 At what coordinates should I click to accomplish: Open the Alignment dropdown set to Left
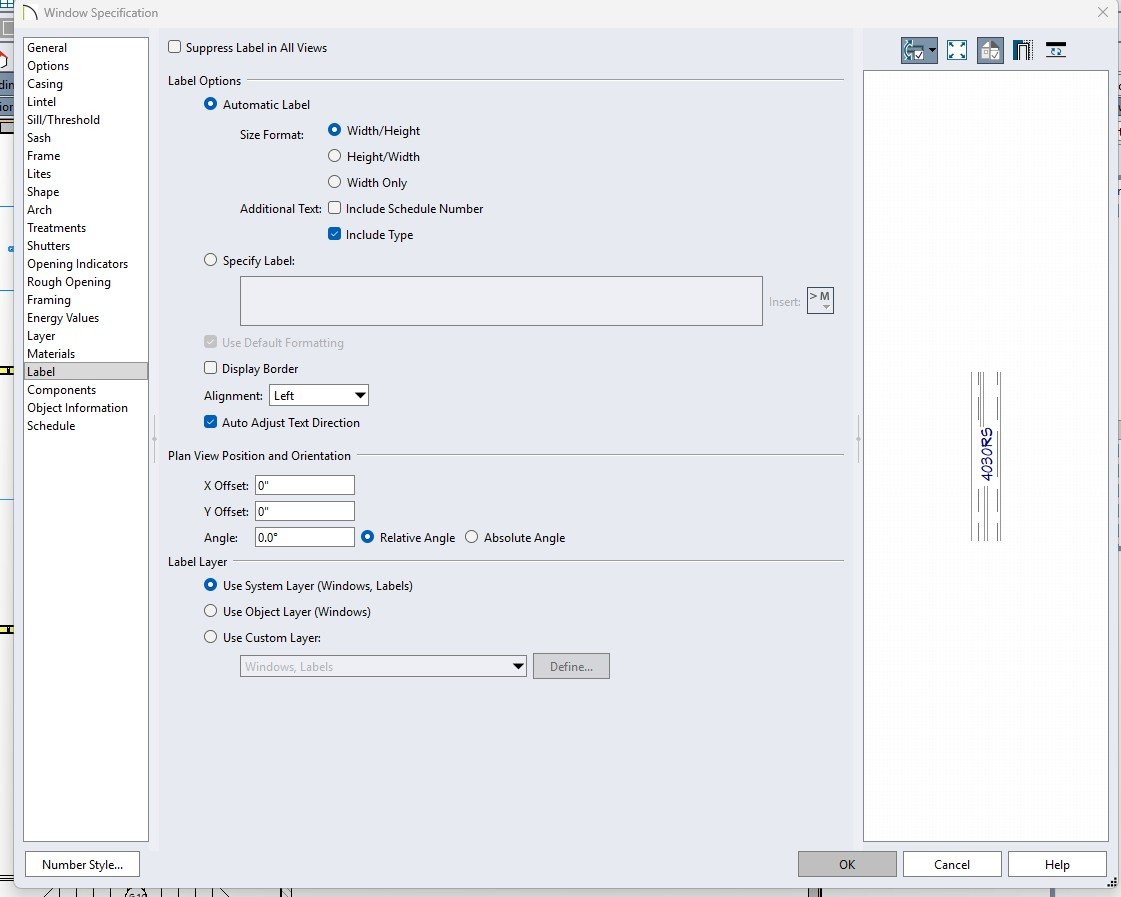click(x=319, y=396)
